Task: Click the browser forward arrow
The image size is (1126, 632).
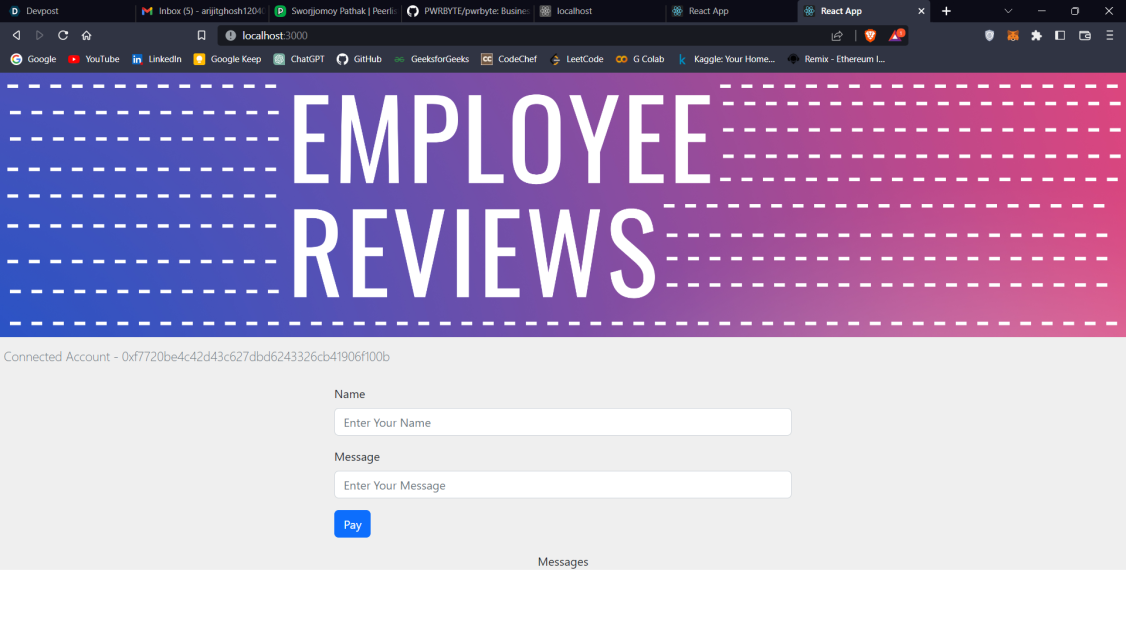Action: click(x=39, y=35)
